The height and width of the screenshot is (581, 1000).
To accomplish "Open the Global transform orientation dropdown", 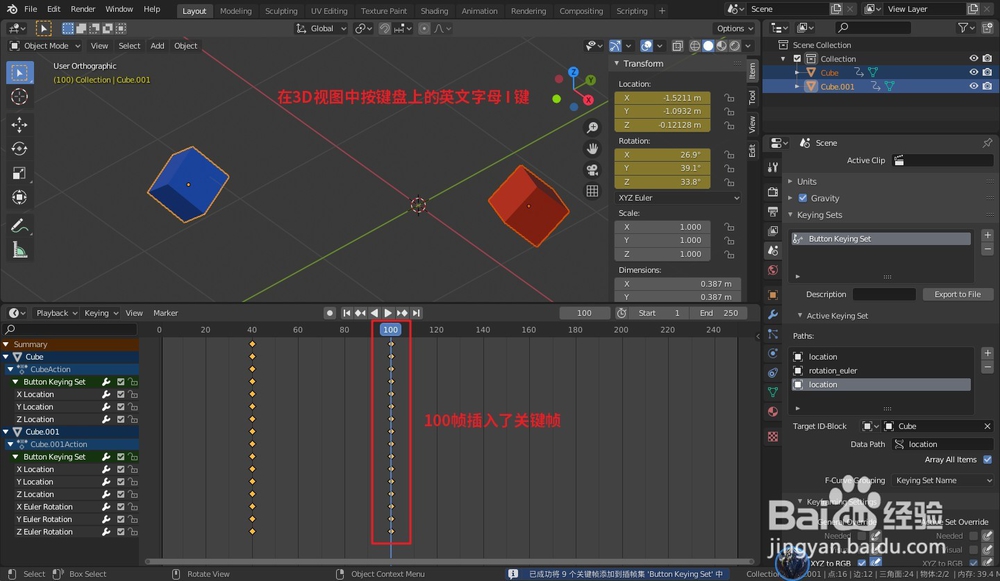I will pyautogui.click(x=321, y=28).
